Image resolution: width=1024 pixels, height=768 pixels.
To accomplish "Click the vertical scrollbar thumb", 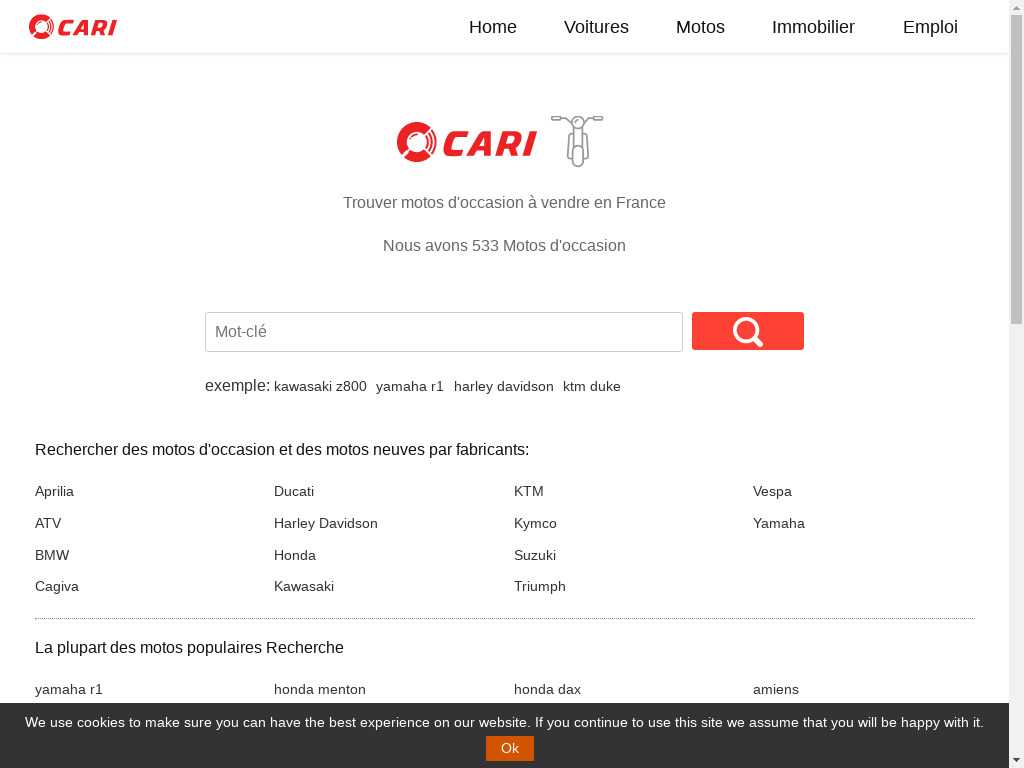I will (1017, 168).
